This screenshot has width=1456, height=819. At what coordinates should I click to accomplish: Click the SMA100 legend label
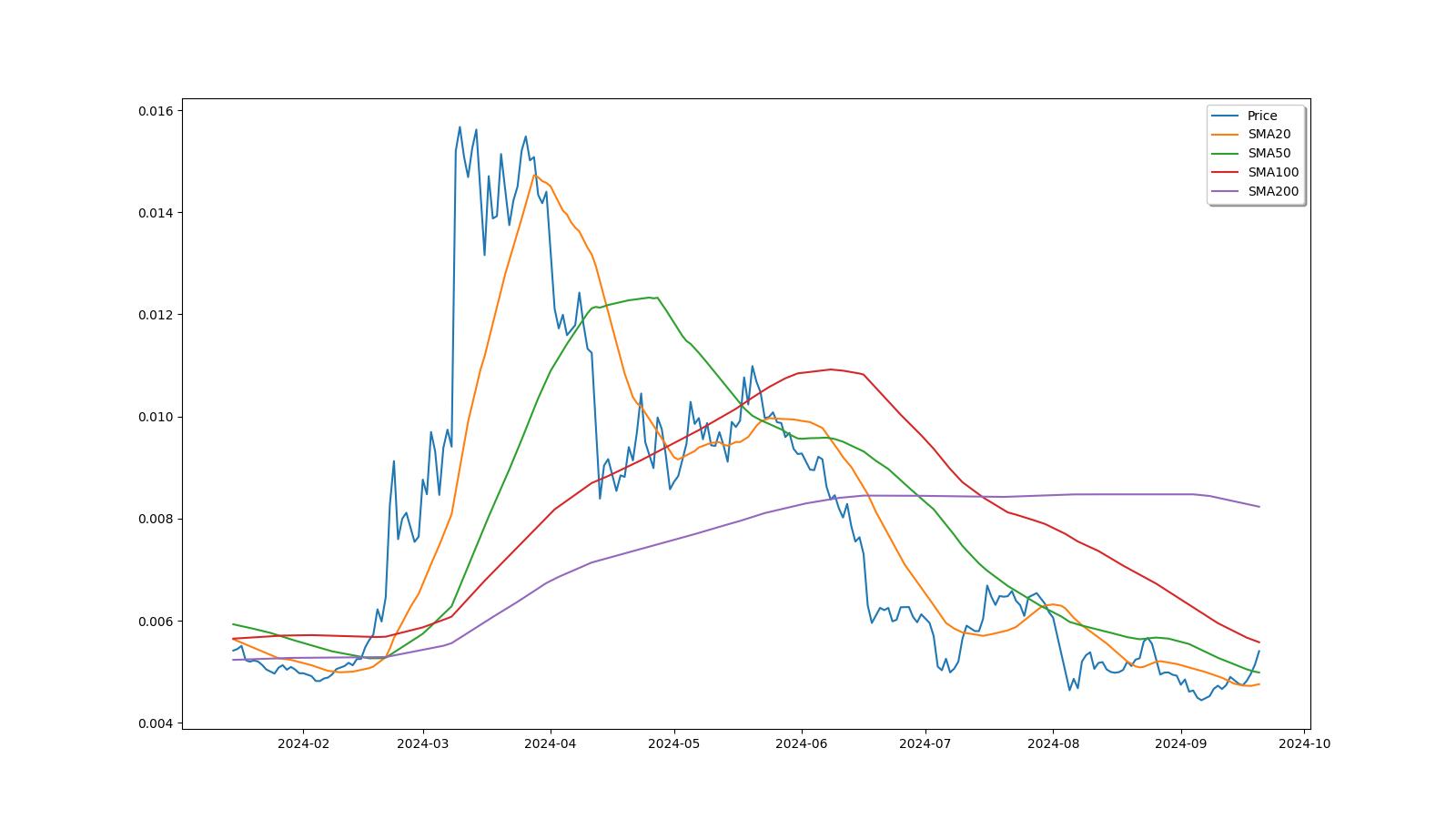tap(1273, 172)
